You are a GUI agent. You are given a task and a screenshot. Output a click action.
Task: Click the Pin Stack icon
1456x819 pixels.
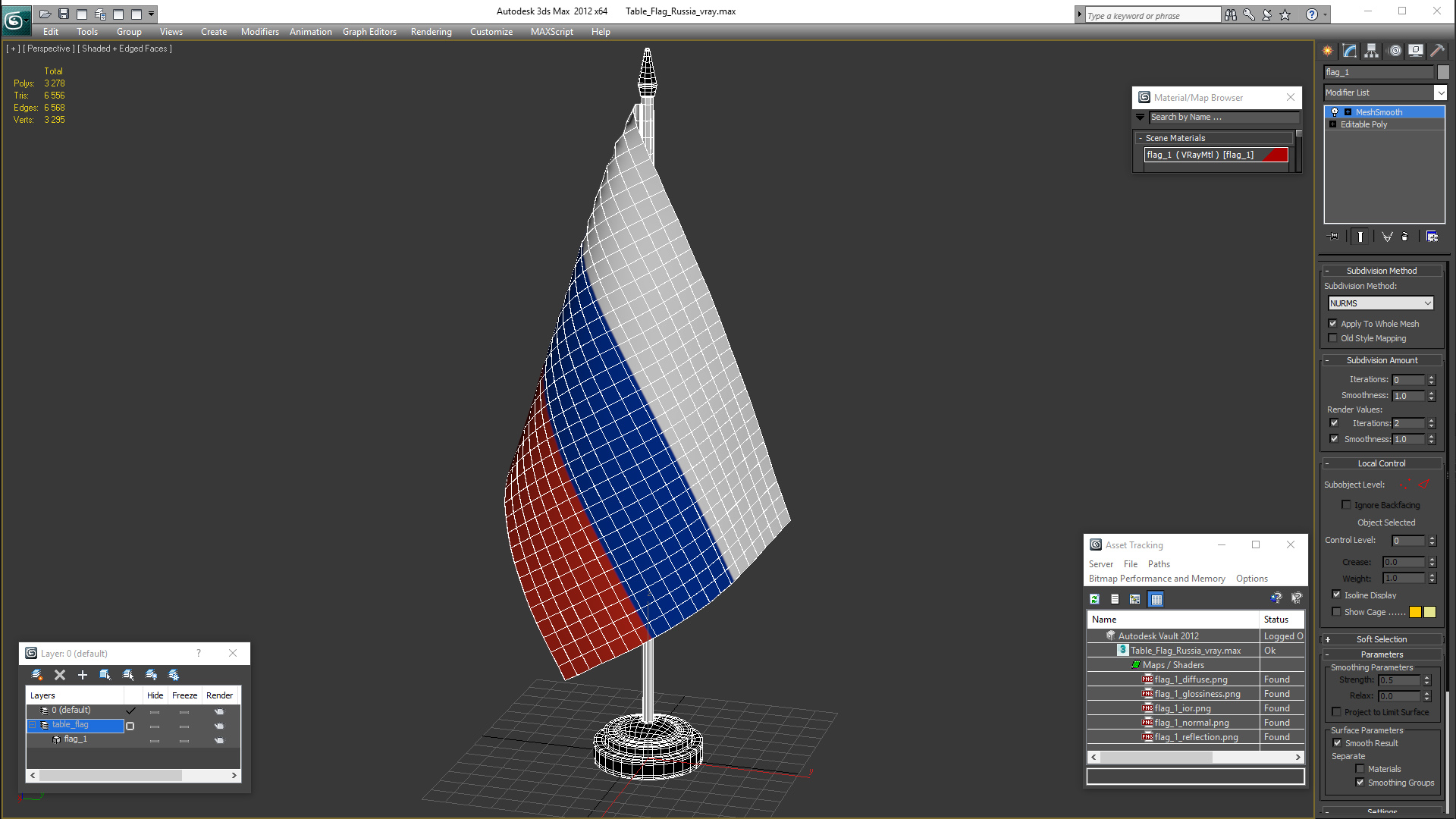[x=1334, y=237]
